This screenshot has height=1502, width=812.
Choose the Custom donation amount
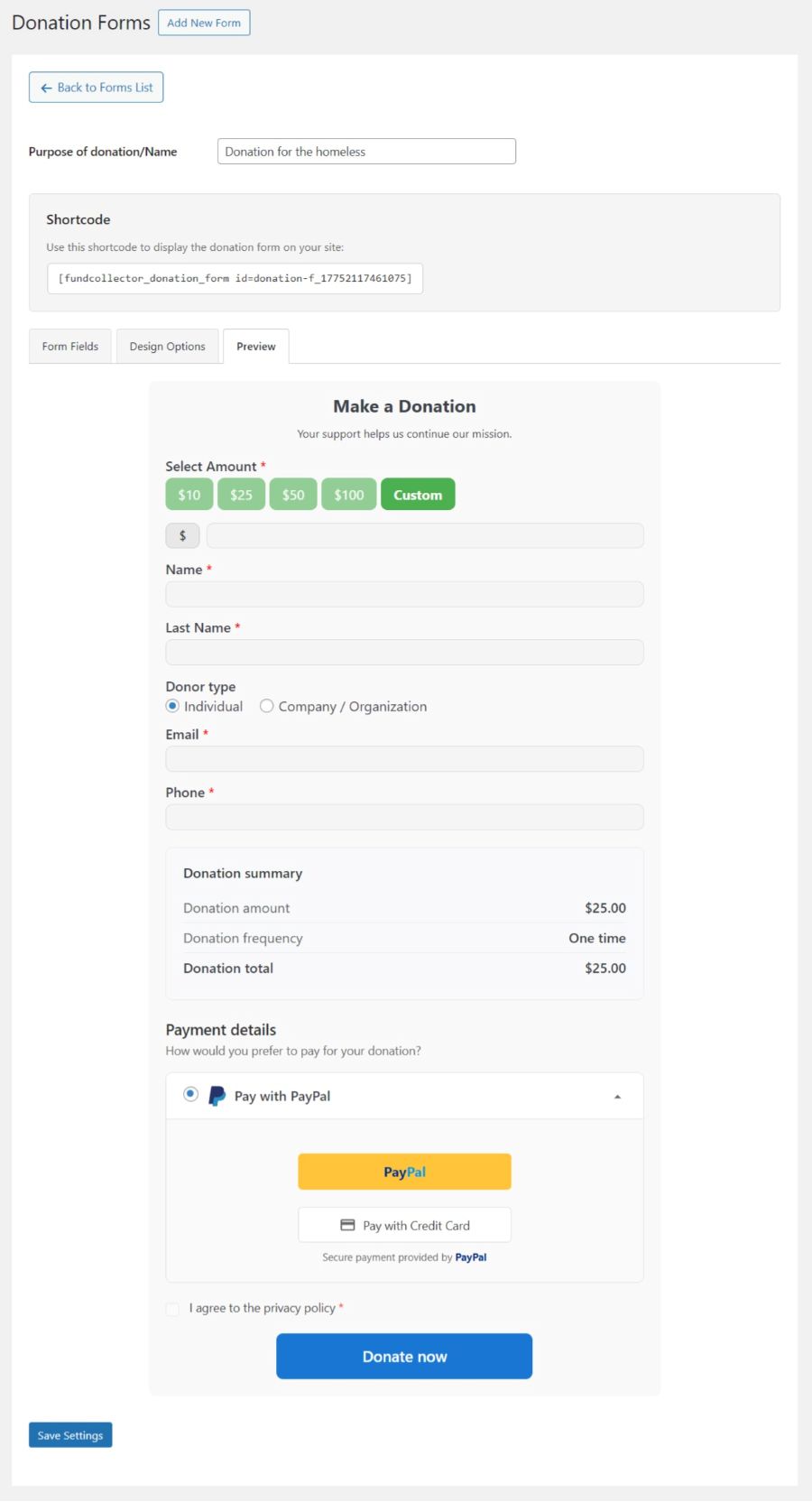pyautogui.click(x=418, y=494)
